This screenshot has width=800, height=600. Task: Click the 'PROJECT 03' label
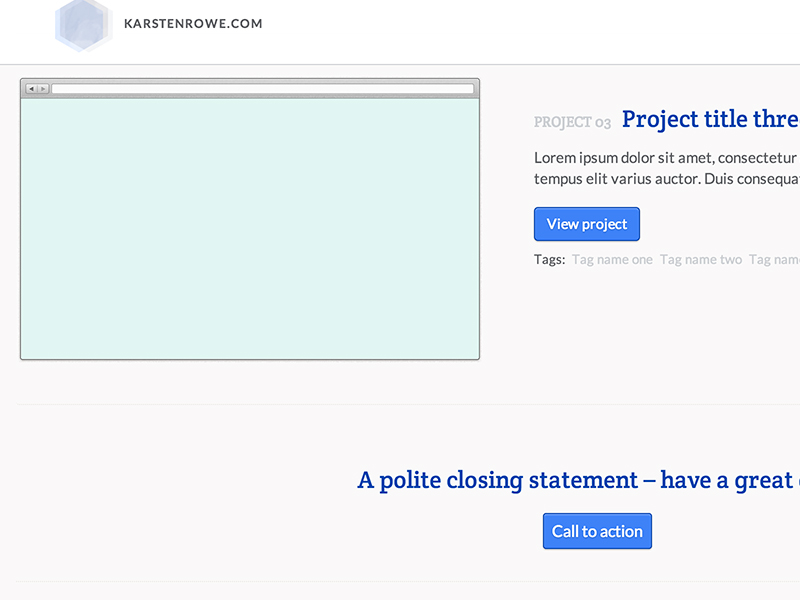tap(572, 122)
